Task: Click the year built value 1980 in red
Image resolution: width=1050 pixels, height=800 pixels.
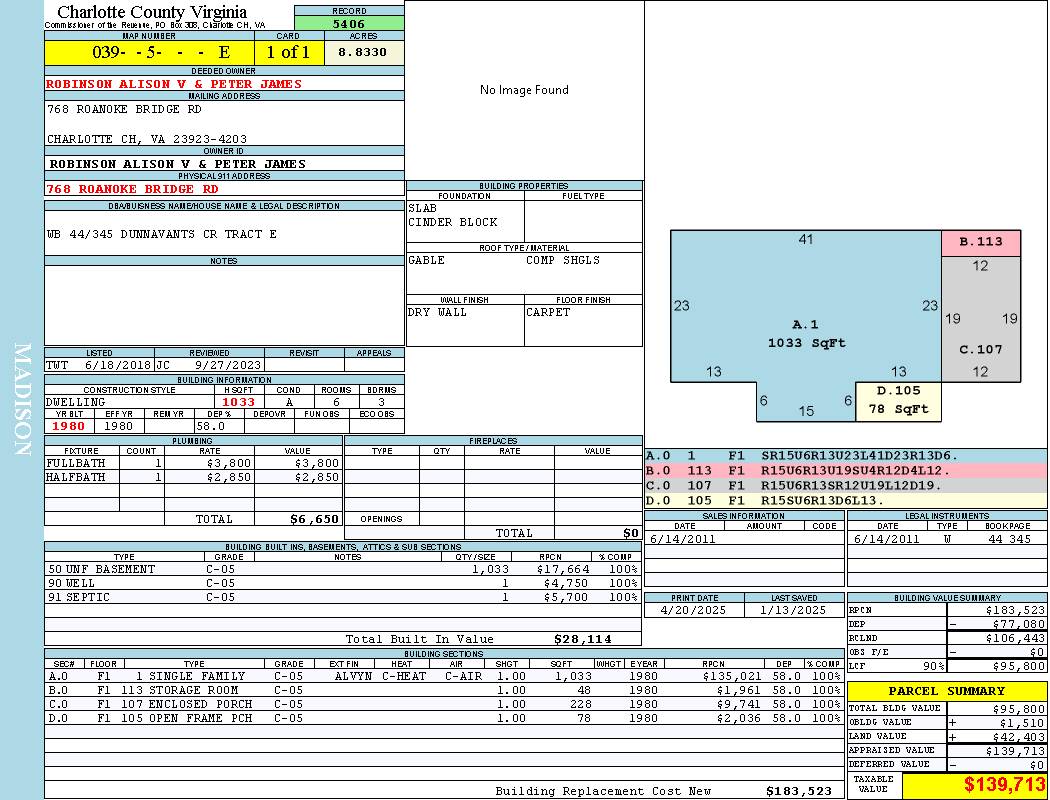Action: click(68, 426)
